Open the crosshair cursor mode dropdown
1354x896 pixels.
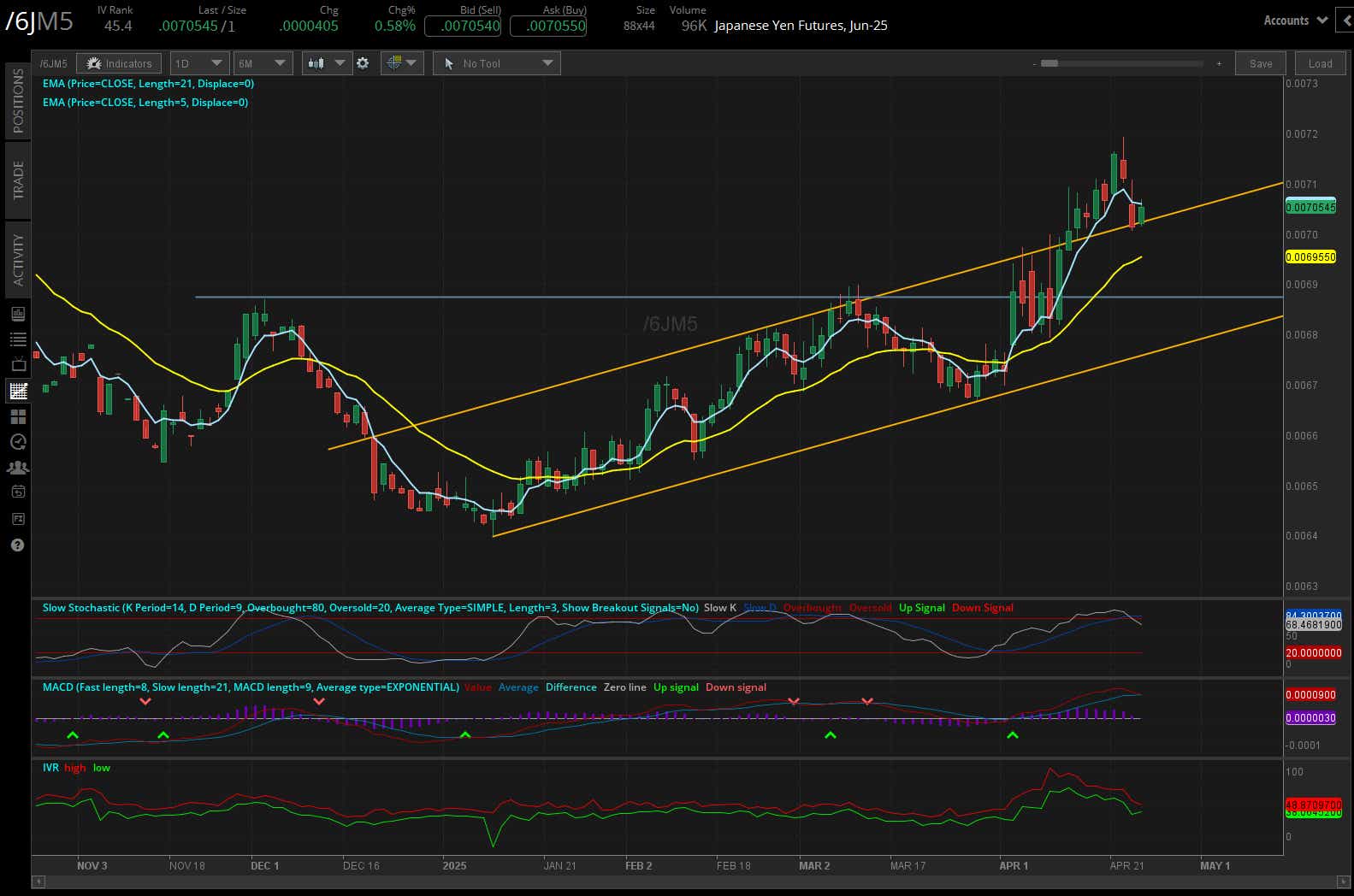[400, 63]
